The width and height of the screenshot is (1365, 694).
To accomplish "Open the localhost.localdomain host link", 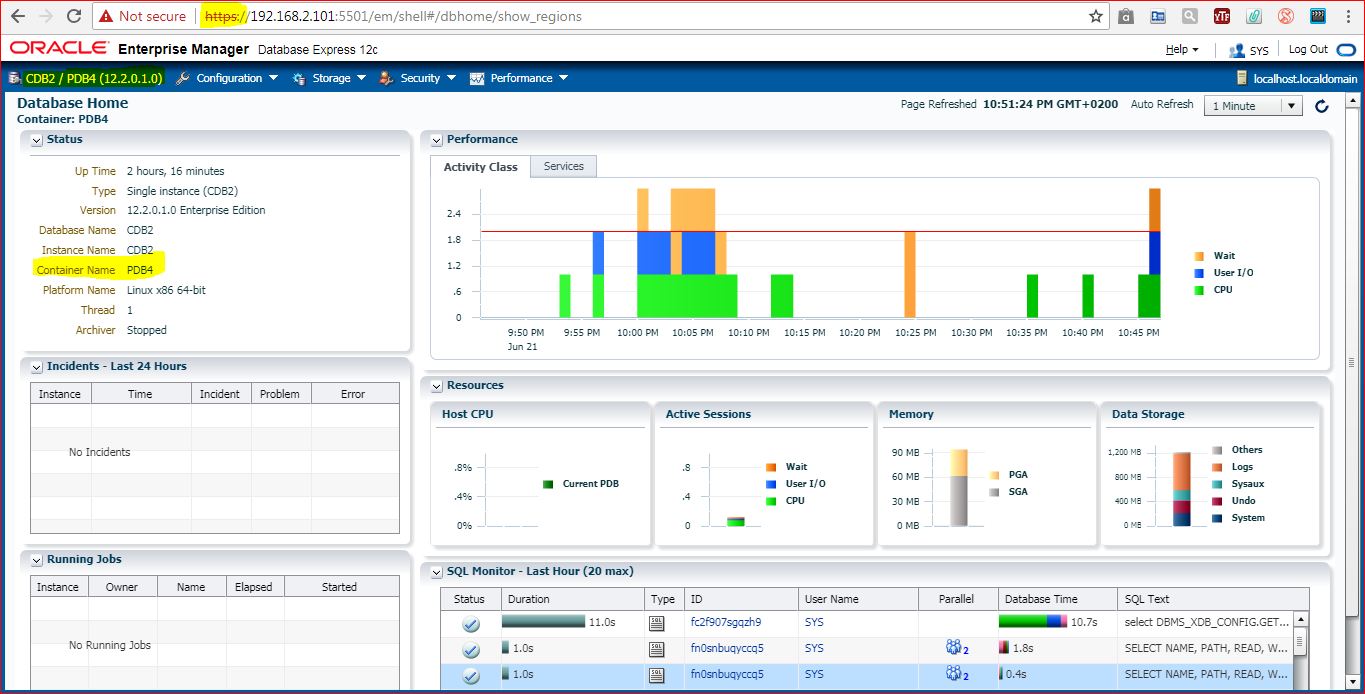I will [x=1304, y=78].
